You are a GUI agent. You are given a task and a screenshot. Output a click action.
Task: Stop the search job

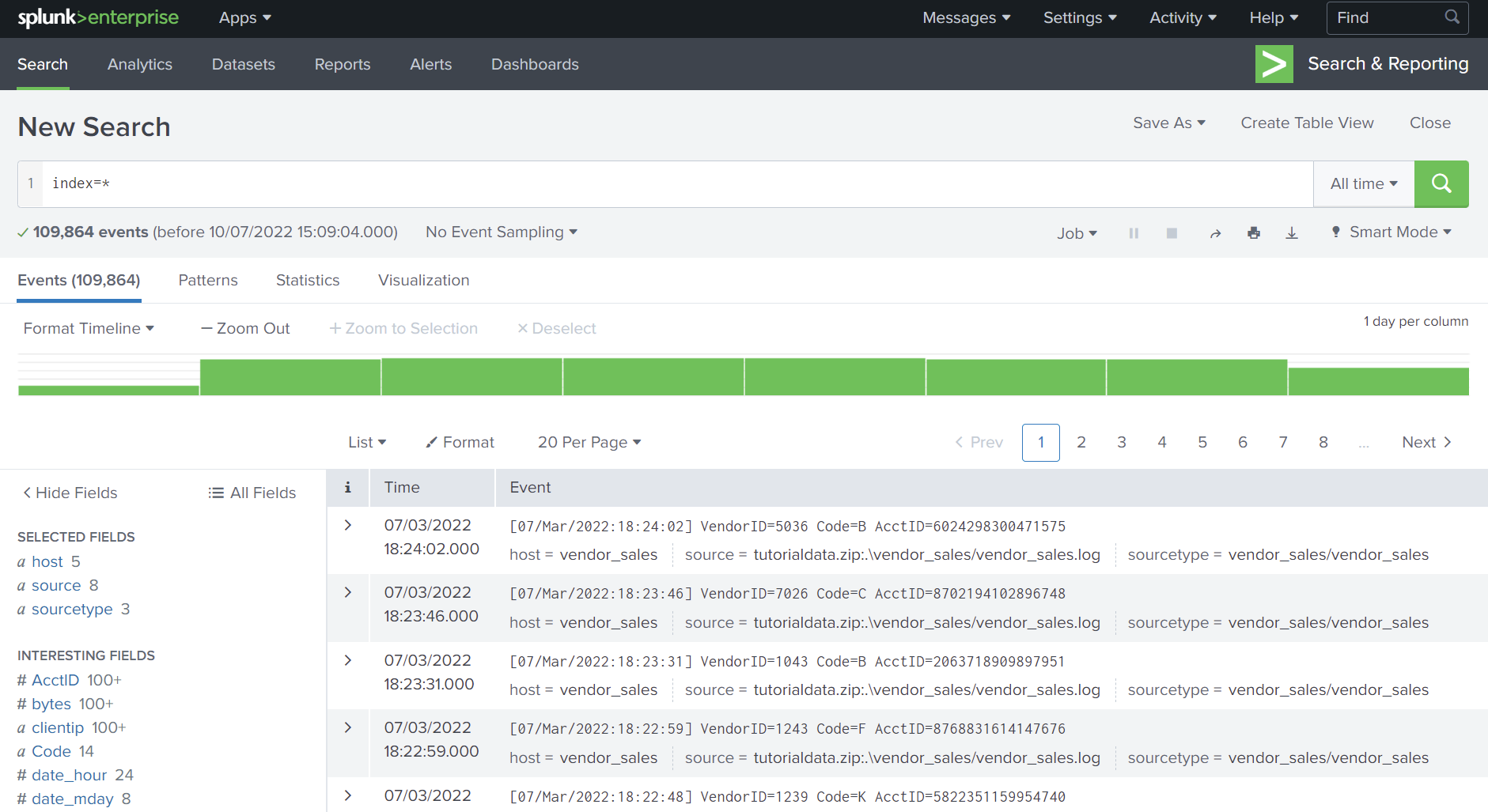(1172, 232)
